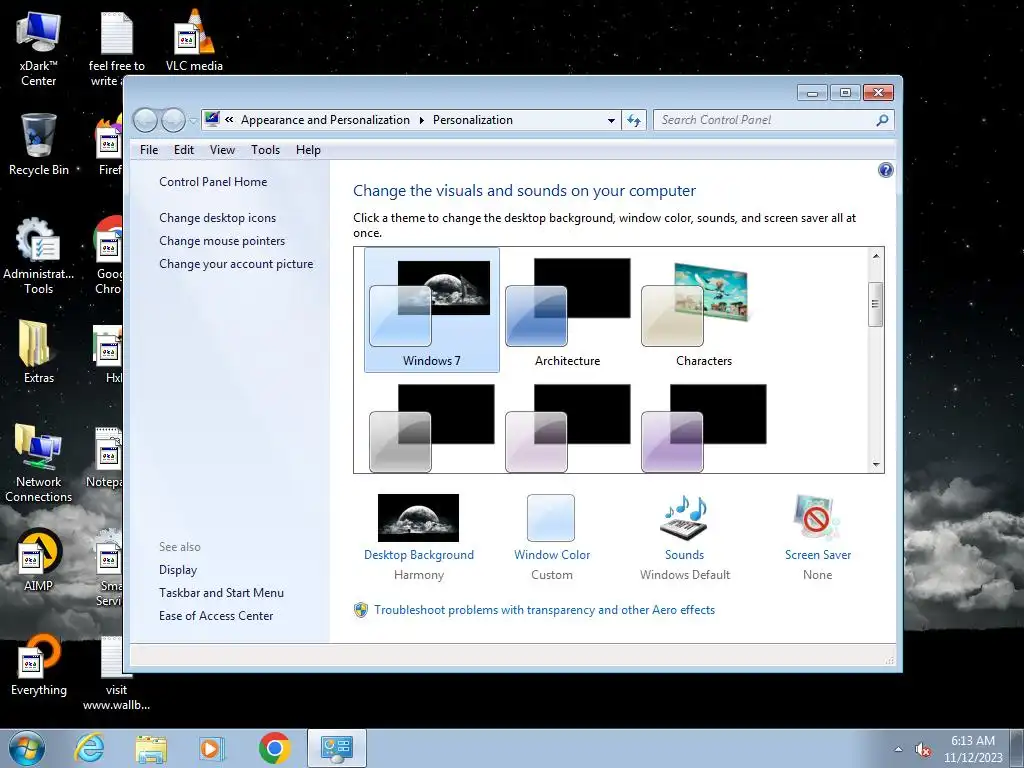Screen dimensions: 1024x768
Task: Choose the gray theme in second row
Action: (x=432, y=428)
